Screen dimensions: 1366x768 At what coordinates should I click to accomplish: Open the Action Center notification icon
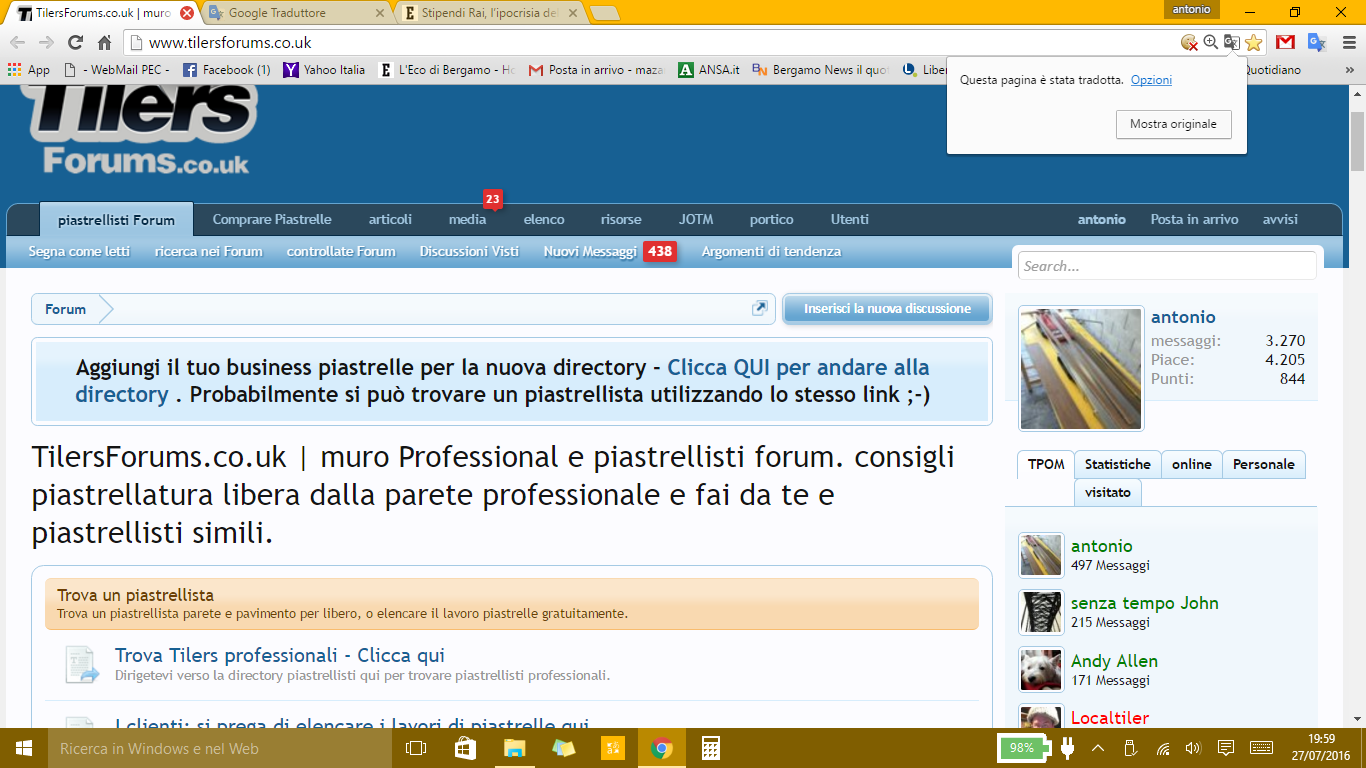pyautogui.click(x=1226, y=748)
